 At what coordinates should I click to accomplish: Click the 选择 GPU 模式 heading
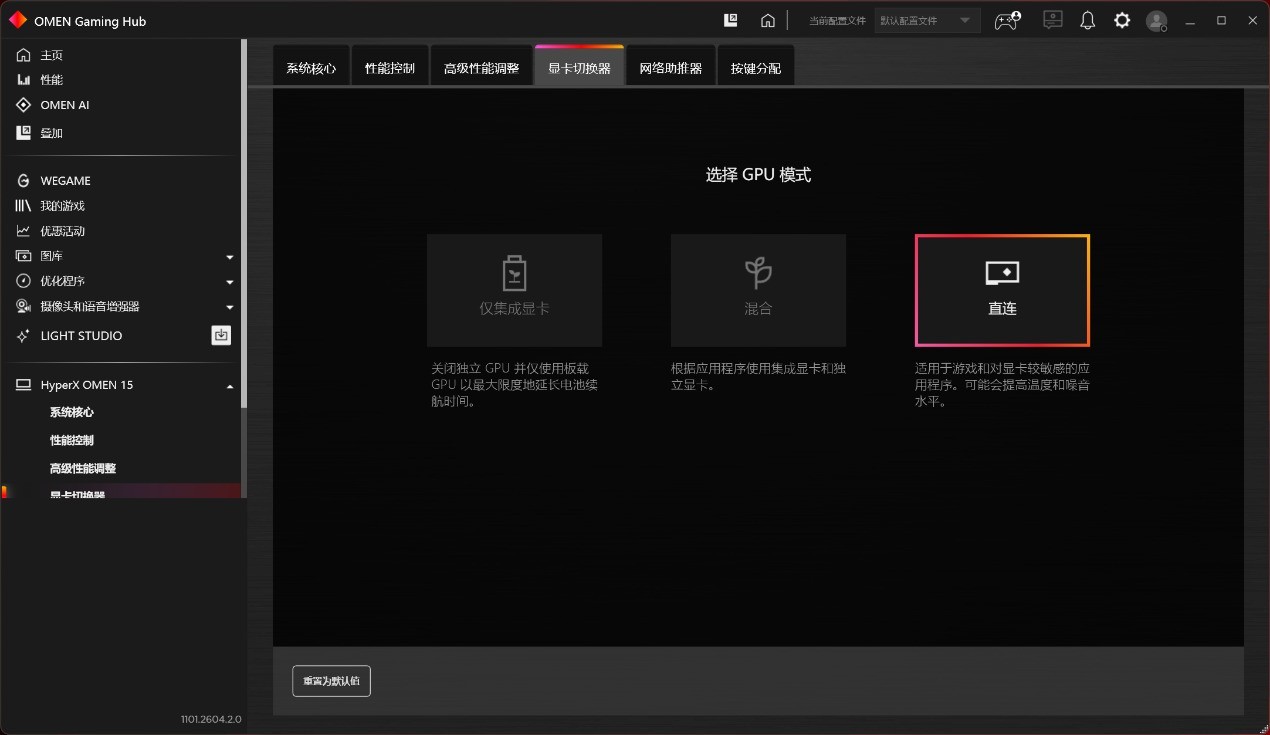point(758,175)
